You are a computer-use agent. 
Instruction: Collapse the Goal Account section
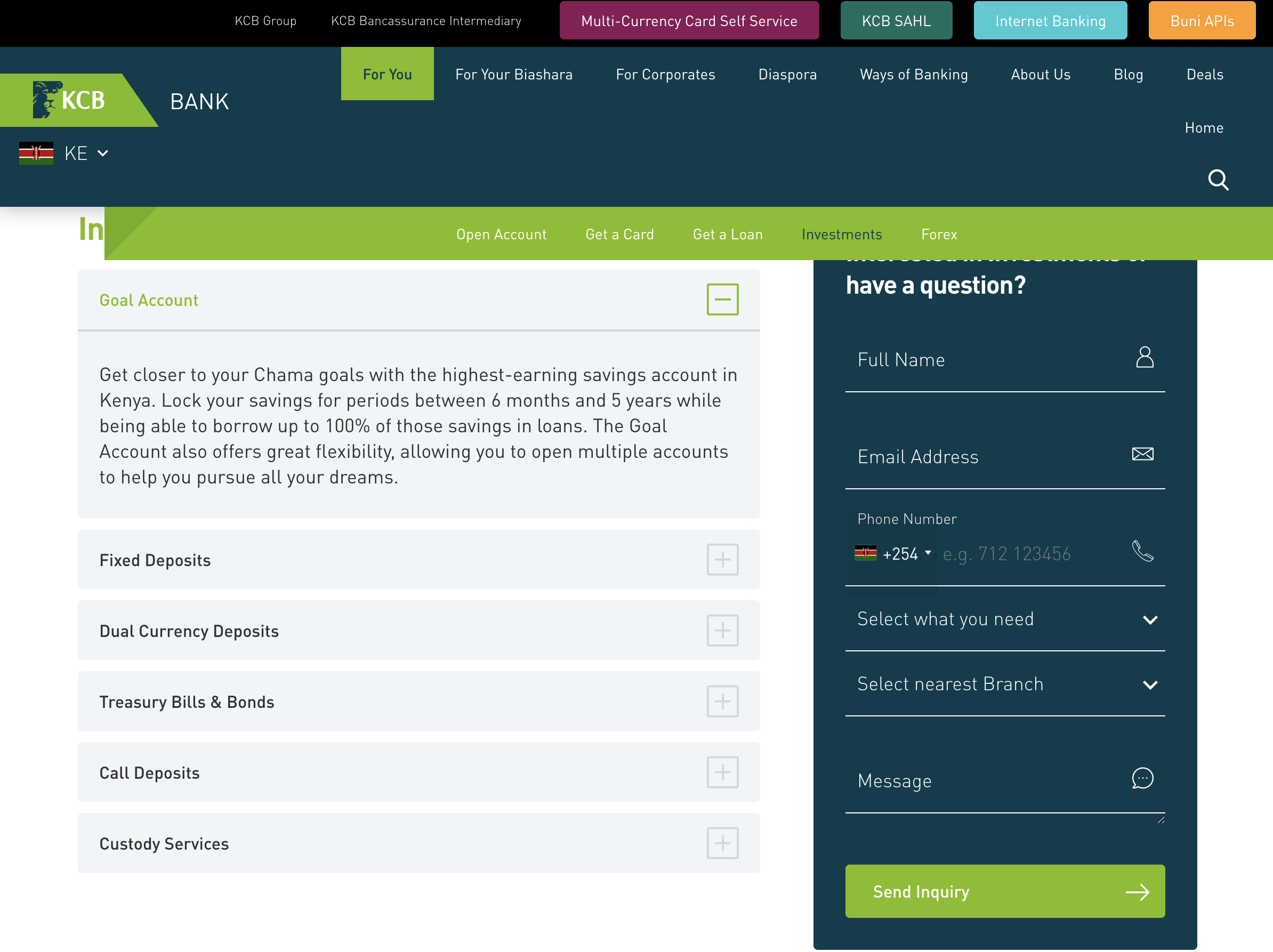click(x=722, y=299)
